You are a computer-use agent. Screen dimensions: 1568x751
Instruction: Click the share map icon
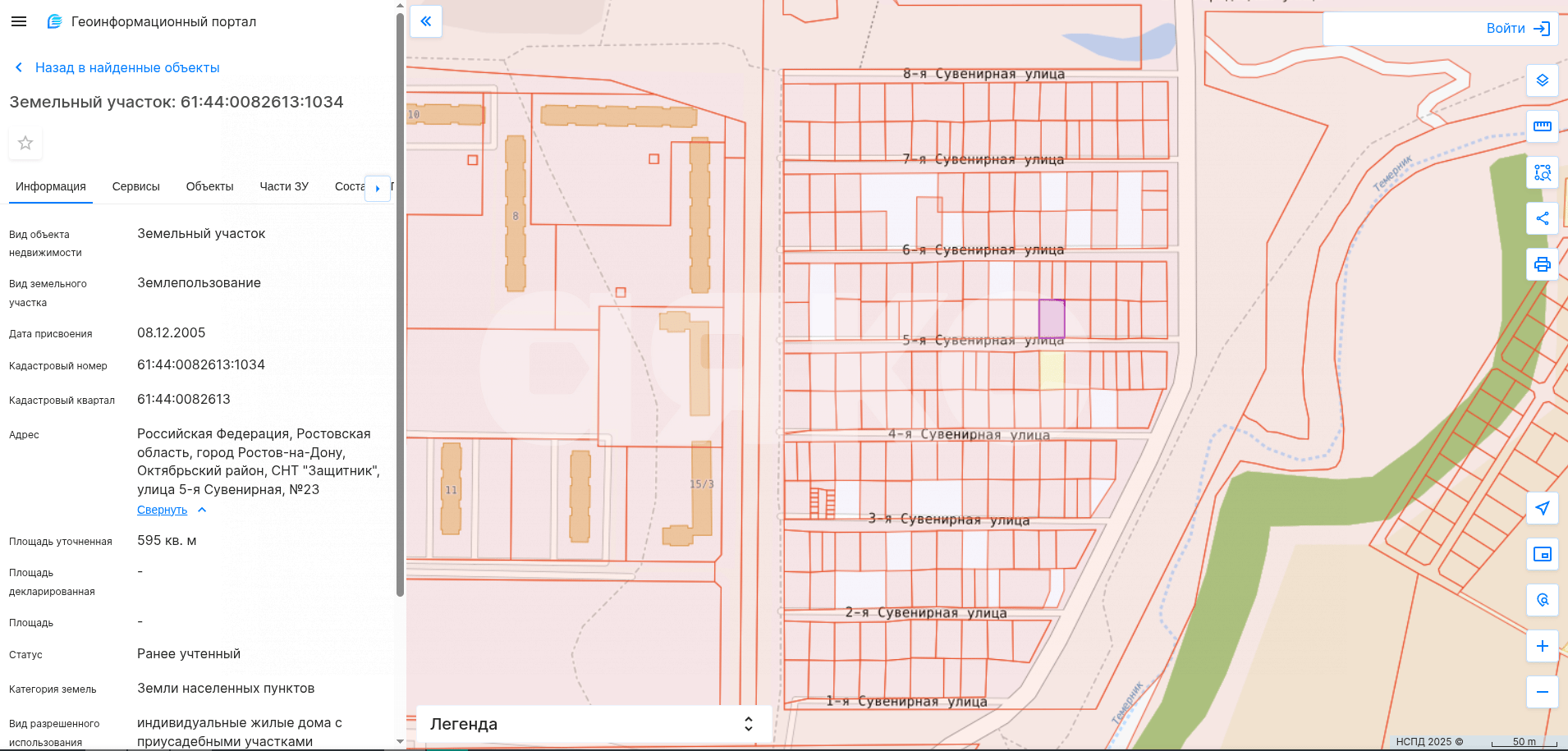[x=1542, y=218]
